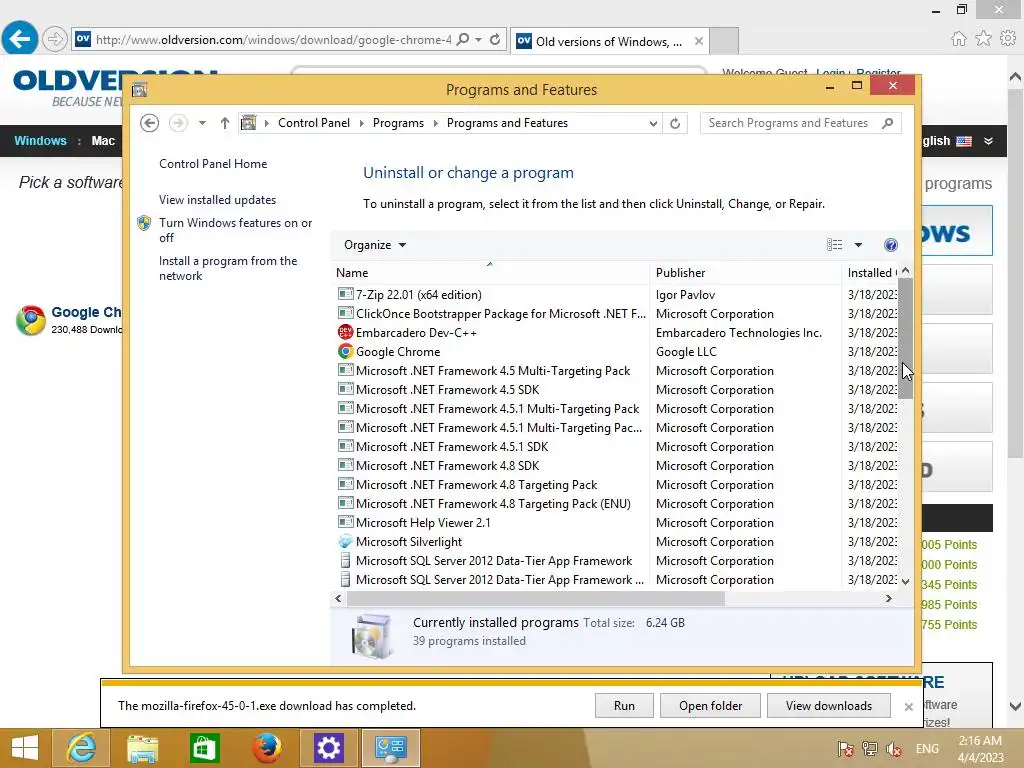Select ClickOnce Bootstrapper Package row

click(614, 313)
